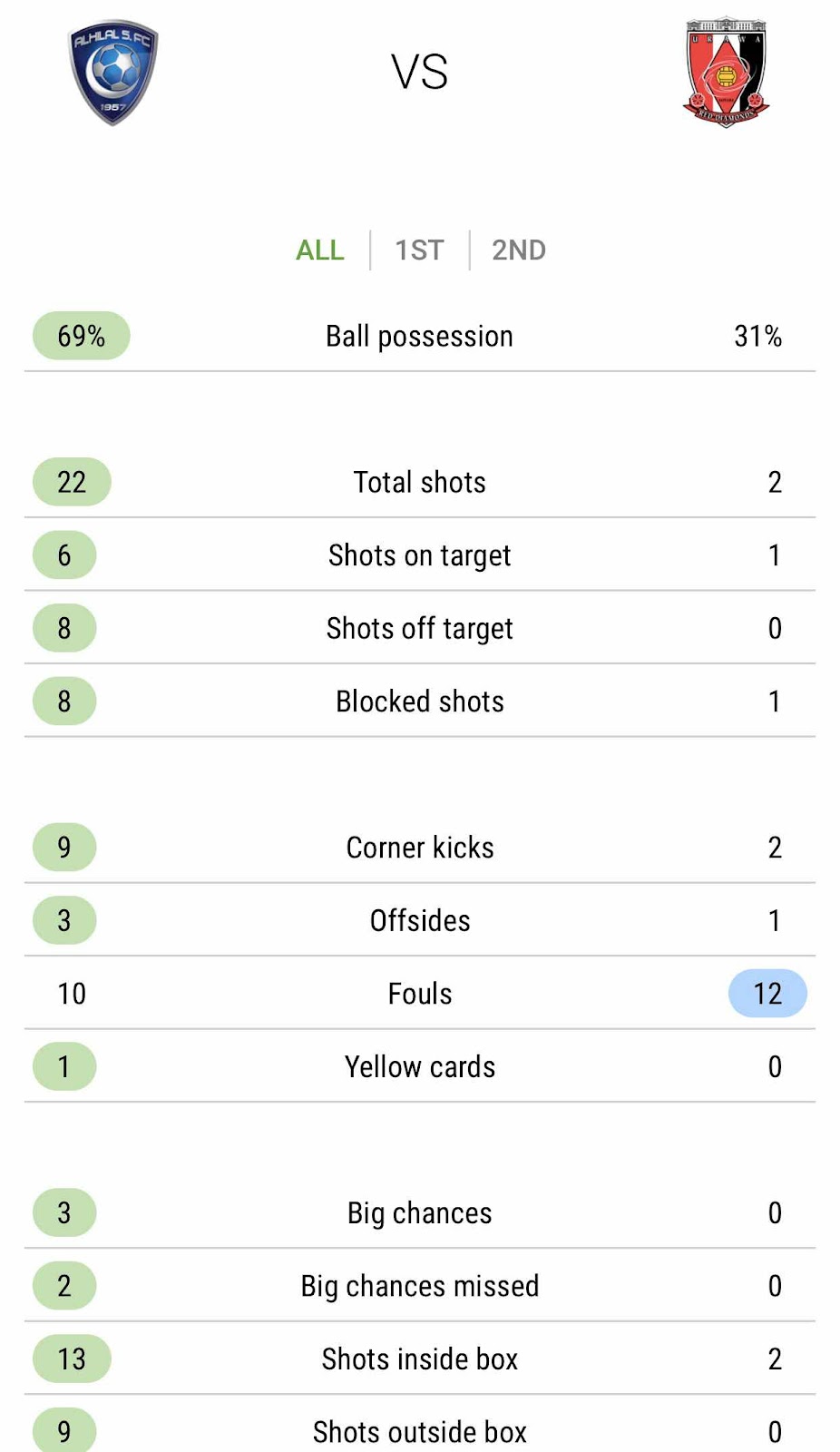The height and width of the screenshot is (1452, 840).
Task: Select the ALL stats tab
Action: (320, 250)
